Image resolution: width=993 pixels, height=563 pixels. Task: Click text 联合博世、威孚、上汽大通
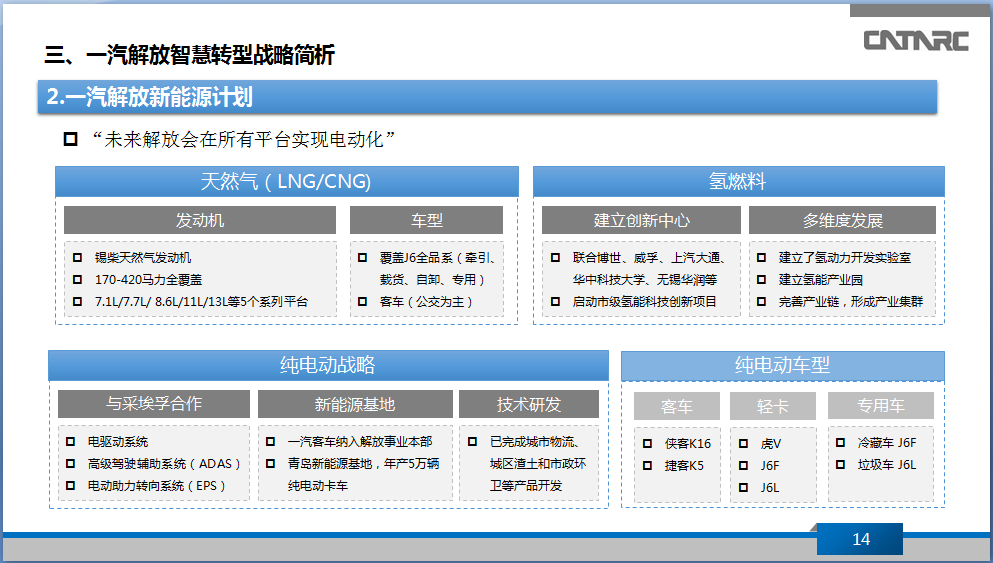(647, 258)
